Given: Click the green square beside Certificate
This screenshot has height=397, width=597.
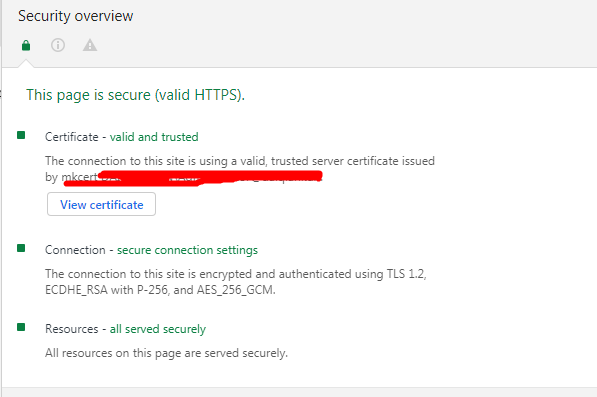Looking at the screenshot, I should tap(21, 135).
